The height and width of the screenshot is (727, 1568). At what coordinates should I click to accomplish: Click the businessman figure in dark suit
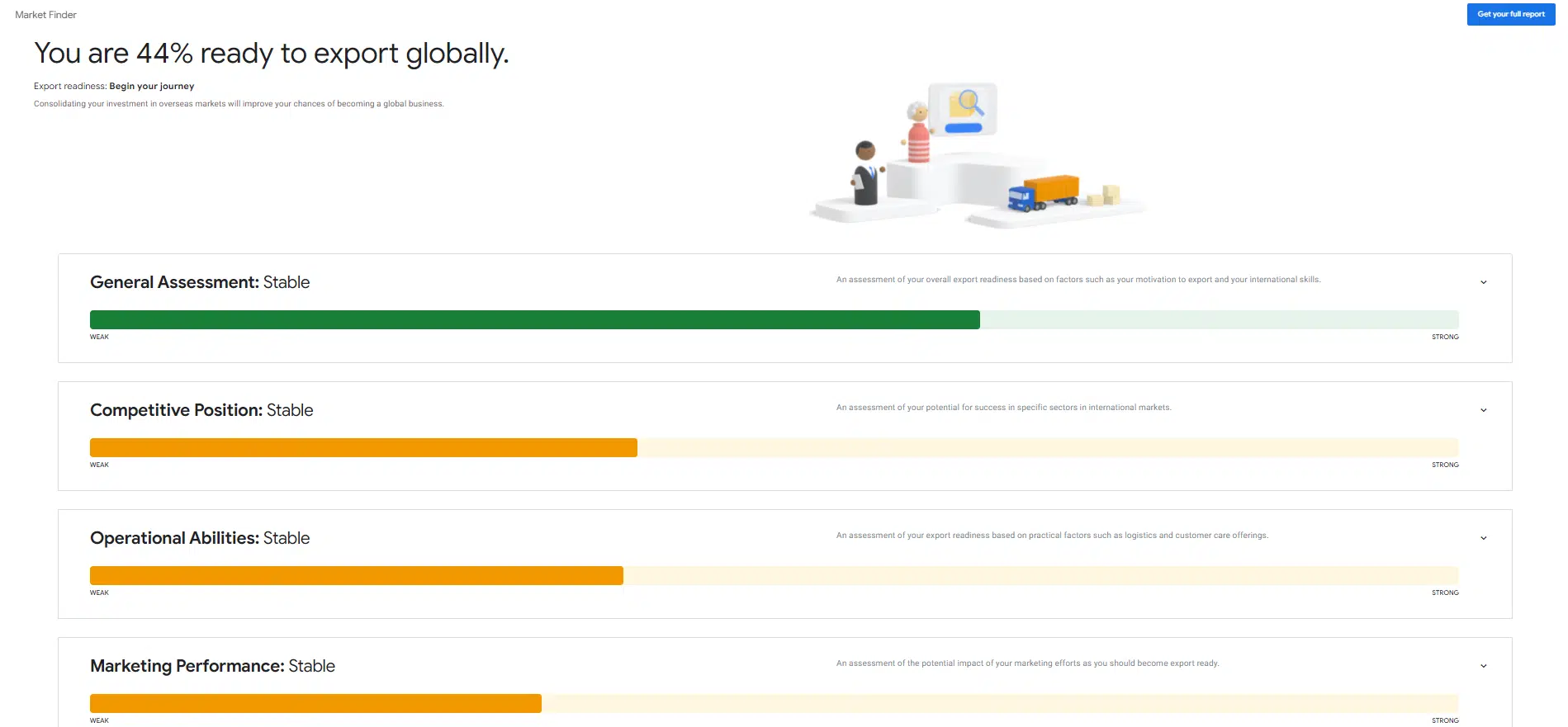[x=865, y=173]
